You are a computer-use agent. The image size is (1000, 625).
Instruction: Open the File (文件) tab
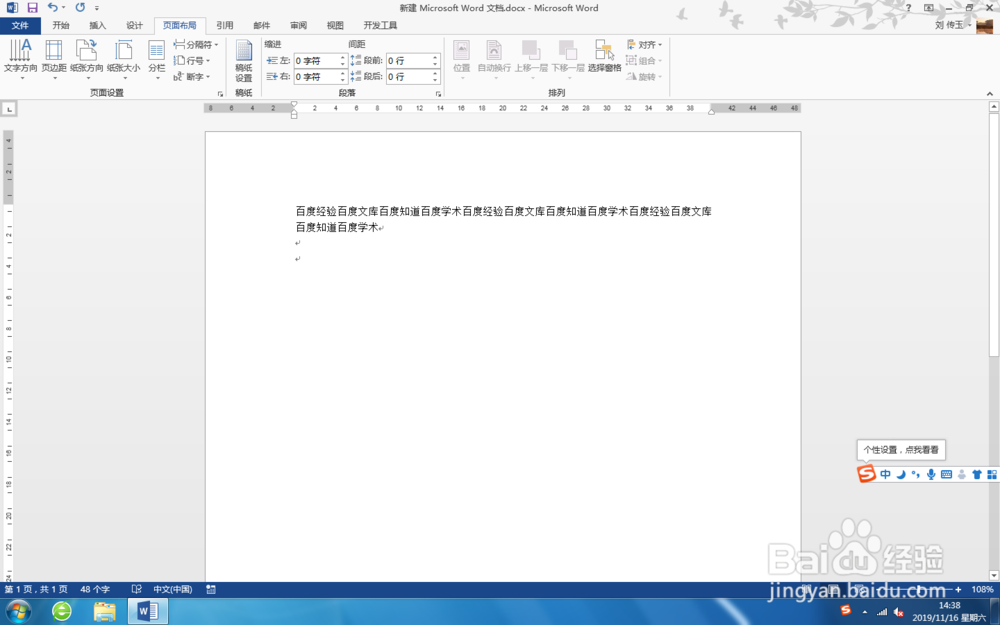[x=20, y=26]
